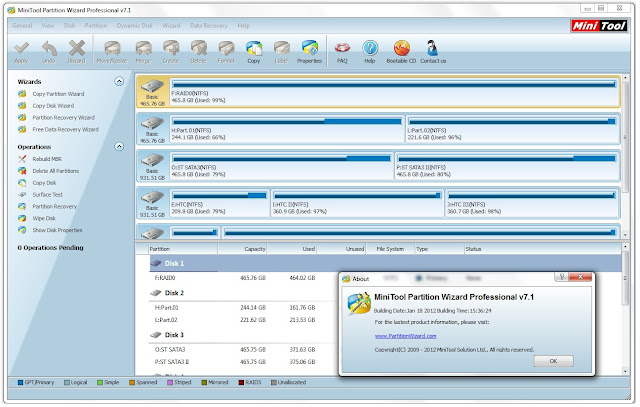Collapse the Wizards section
The image size is (640, 407).
point(119,81)
